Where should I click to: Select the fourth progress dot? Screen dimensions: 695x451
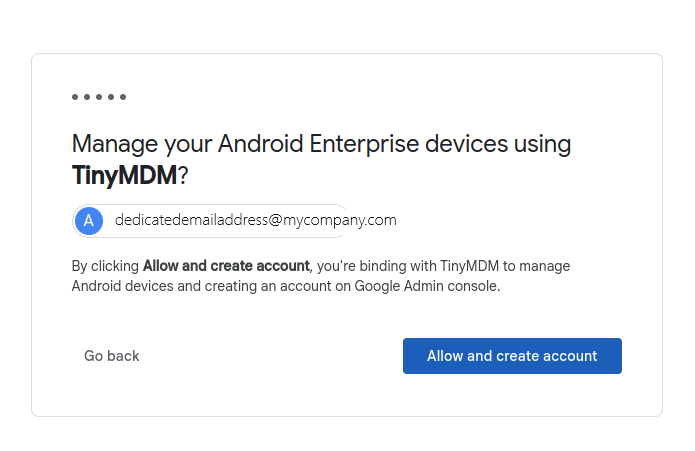(x=111, y=97)
